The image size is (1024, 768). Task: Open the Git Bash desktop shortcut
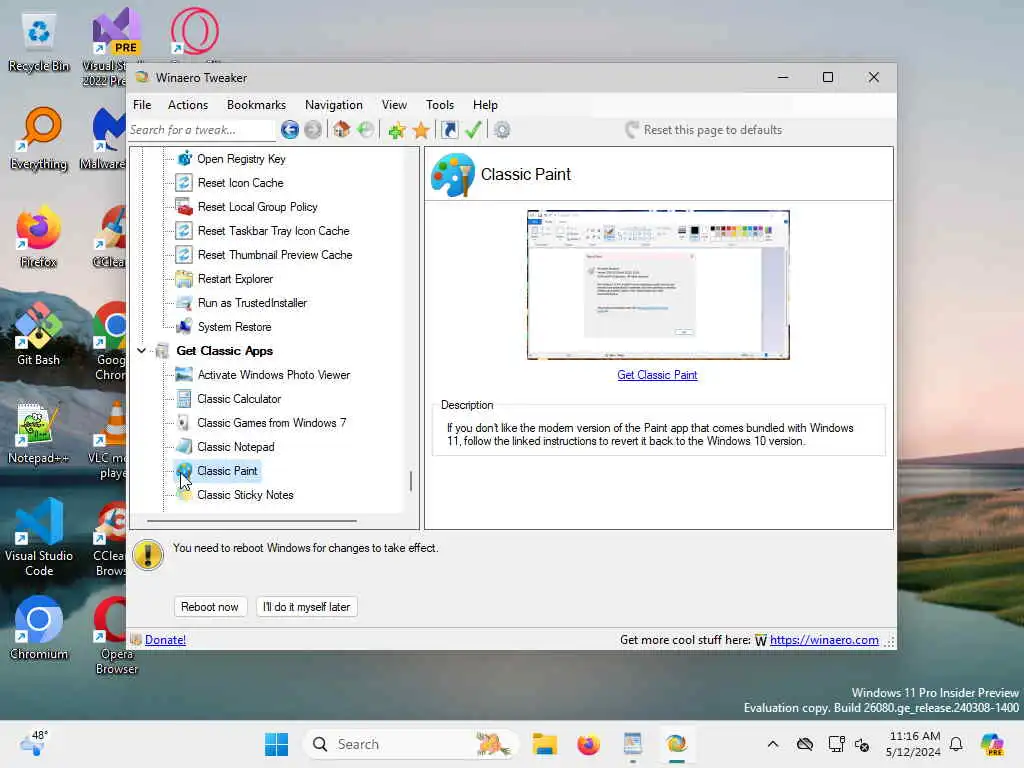click(x=39, y=334)
